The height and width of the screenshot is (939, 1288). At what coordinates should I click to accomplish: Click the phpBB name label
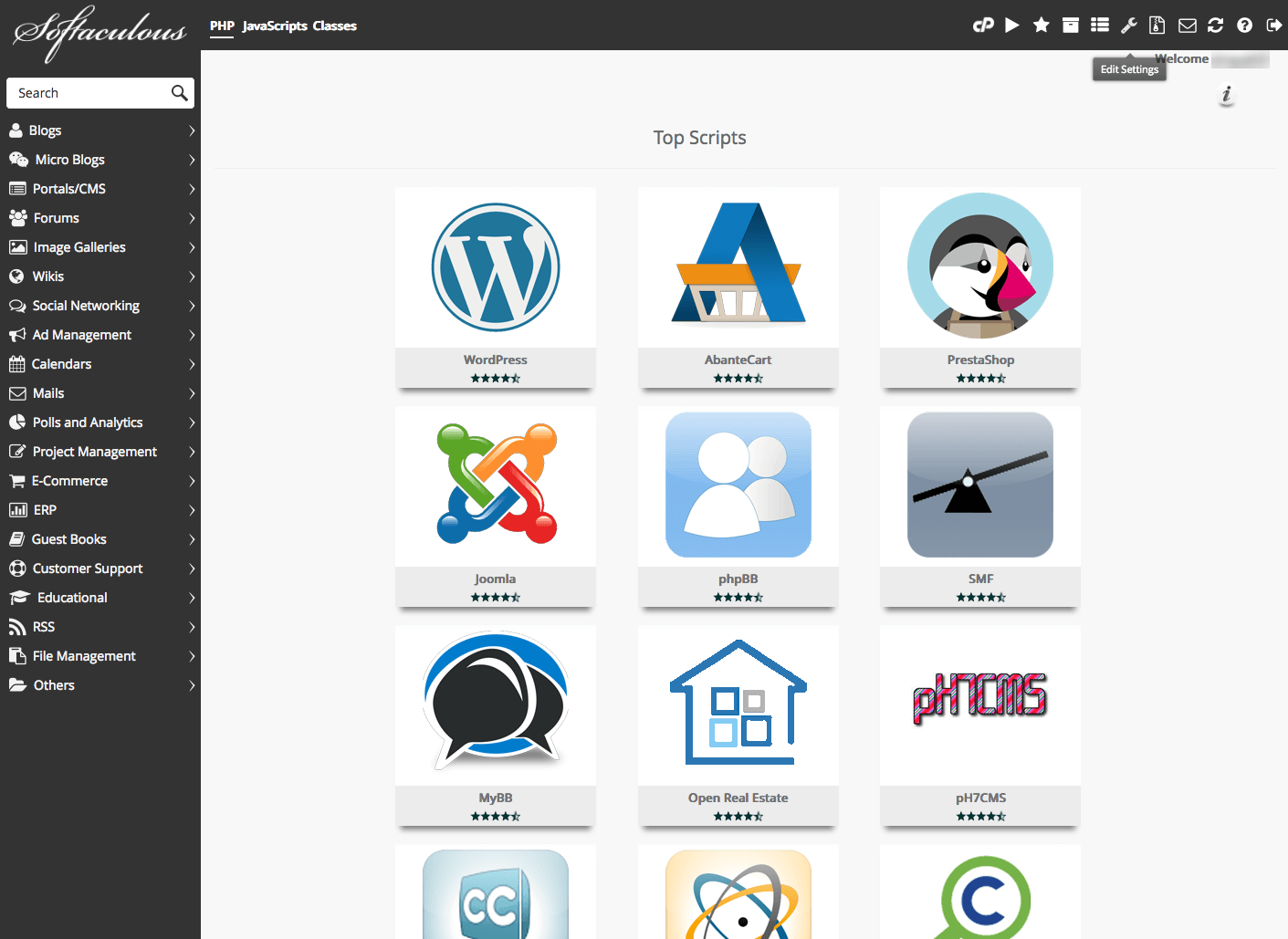(738, 579)
